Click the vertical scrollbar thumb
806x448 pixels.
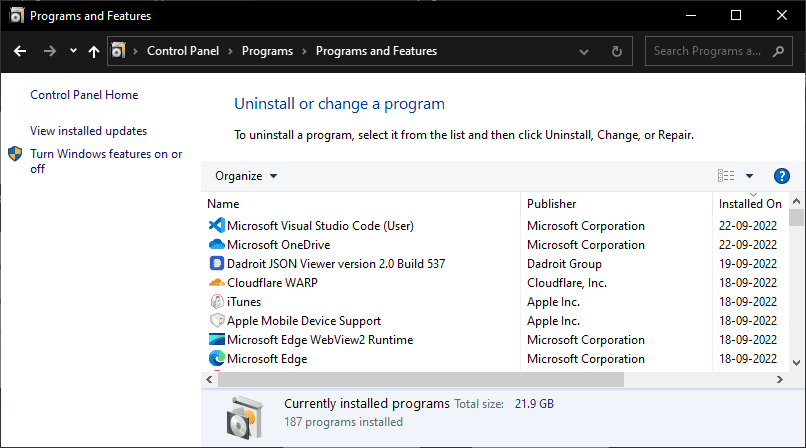point(796,217)
